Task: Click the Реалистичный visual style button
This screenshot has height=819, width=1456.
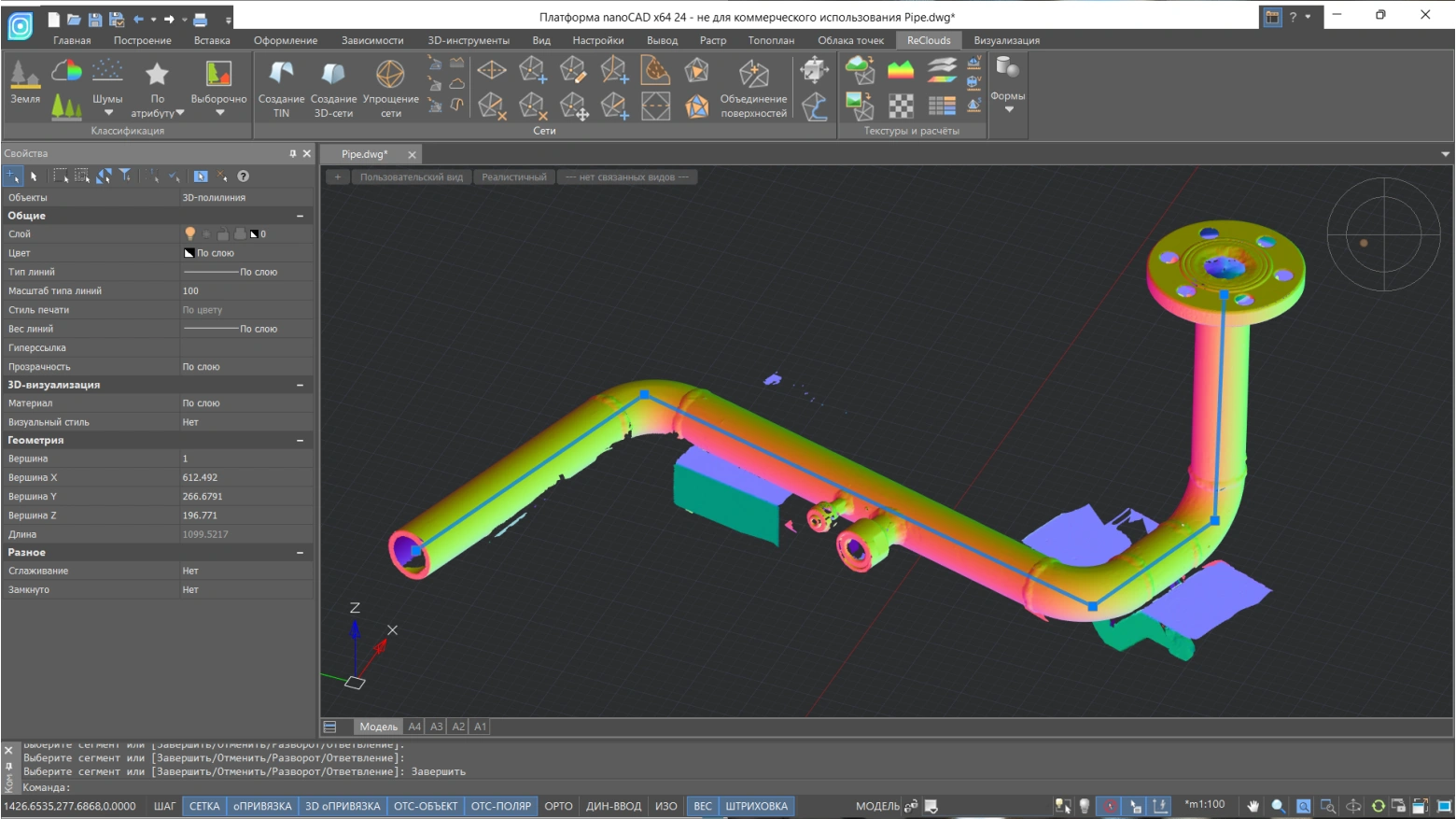Action: tap(513, 177)
